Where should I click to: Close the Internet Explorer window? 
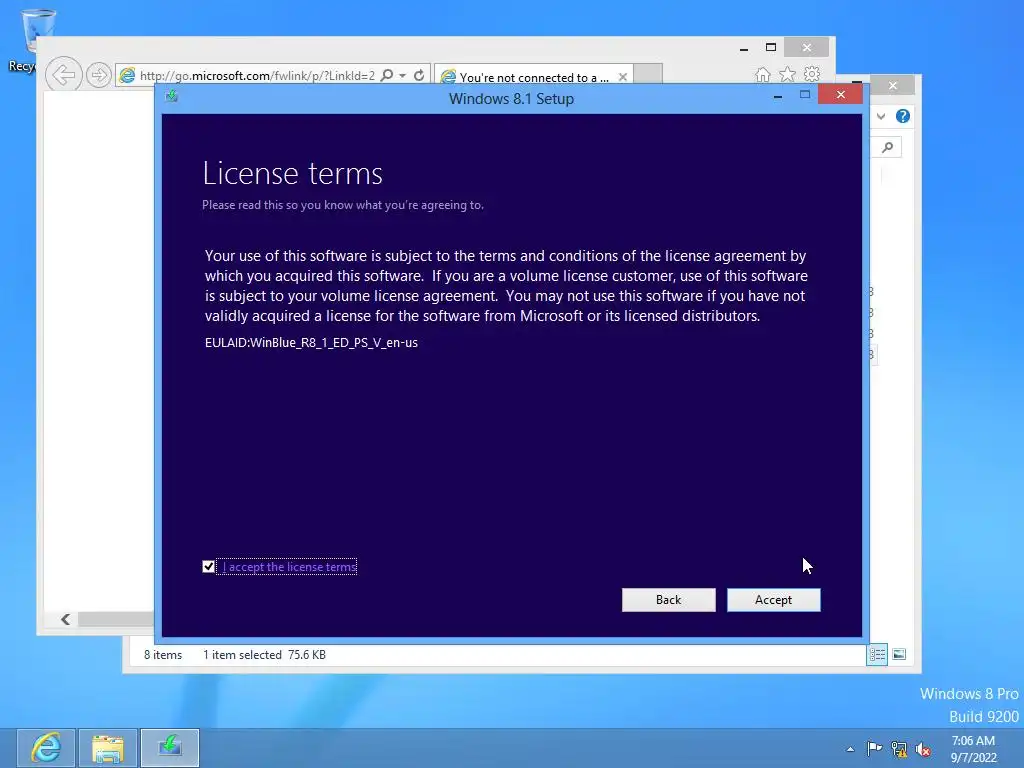tap(807, 47)
